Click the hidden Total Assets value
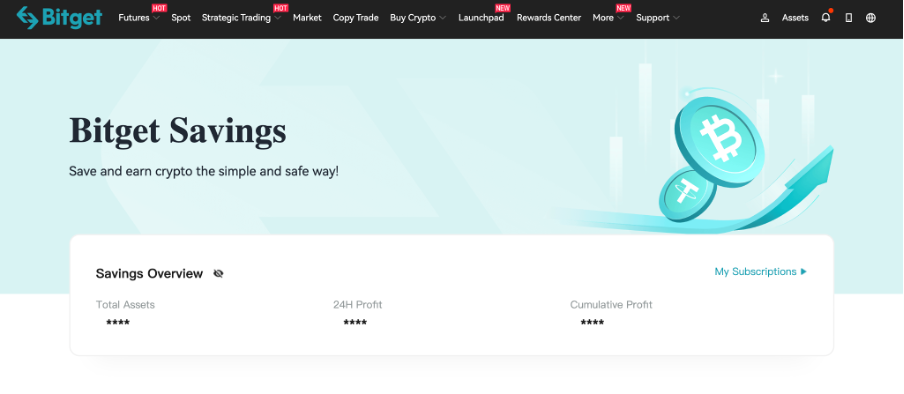This screenshot has height=394, width=904. click(118, 322)
